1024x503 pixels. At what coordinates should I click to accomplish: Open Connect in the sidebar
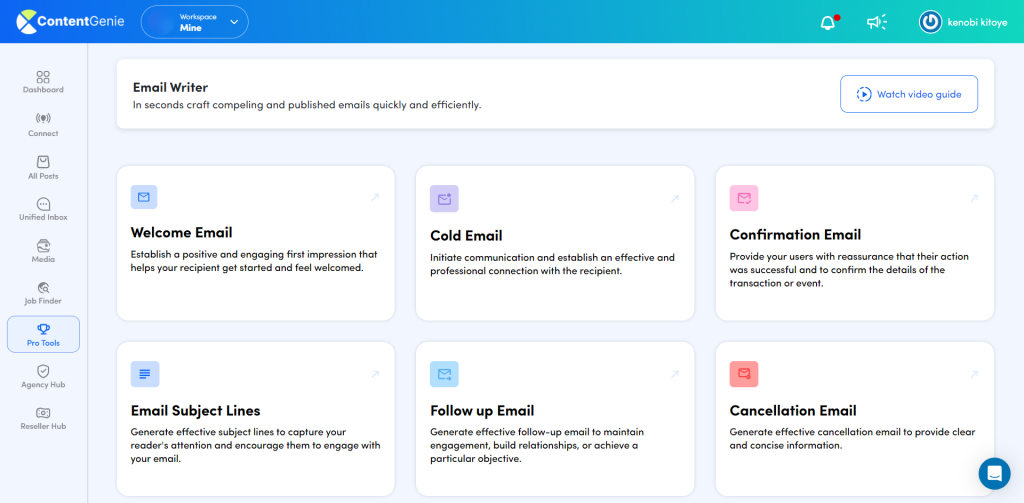pyautogui.click(x=43, y=125)
